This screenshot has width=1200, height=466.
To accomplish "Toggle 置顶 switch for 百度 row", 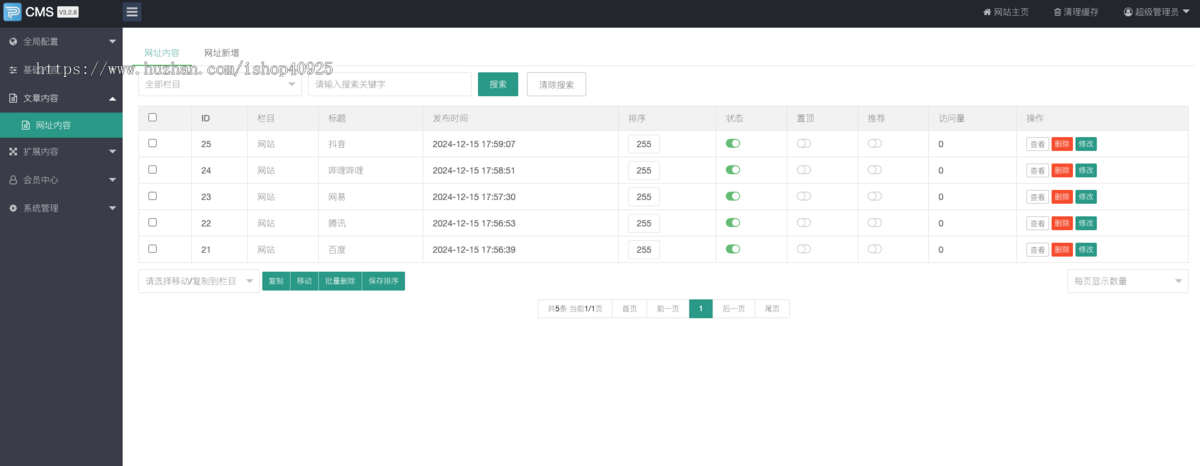I will pos(804,248).
